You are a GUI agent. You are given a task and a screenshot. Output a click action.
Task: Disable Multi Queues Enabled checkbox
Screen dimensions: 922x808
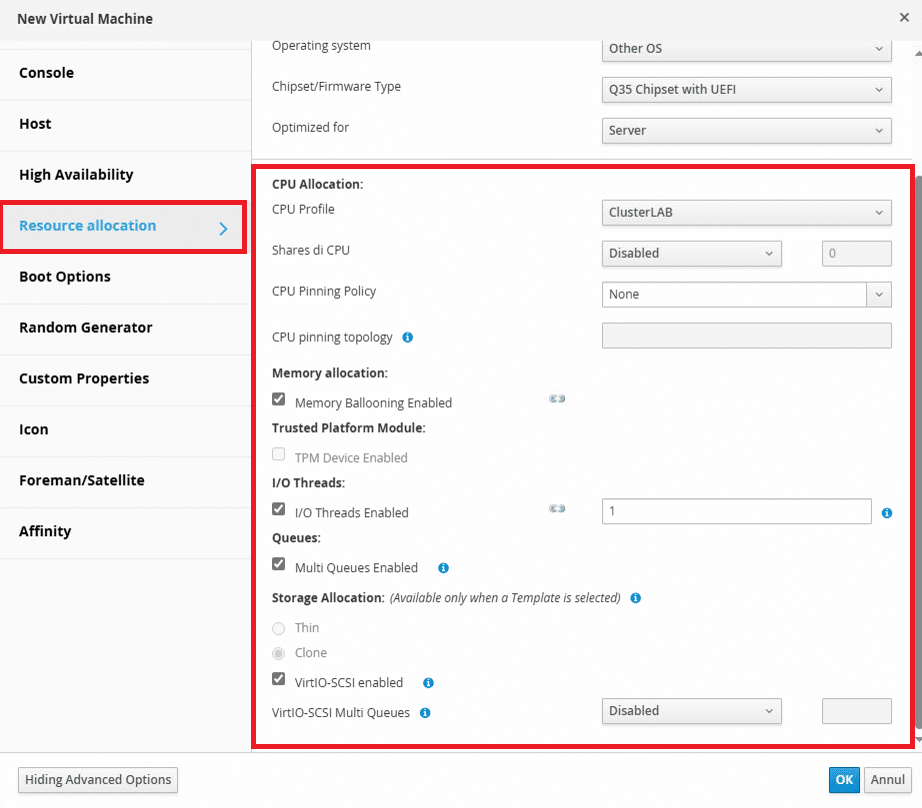(279, 564)
